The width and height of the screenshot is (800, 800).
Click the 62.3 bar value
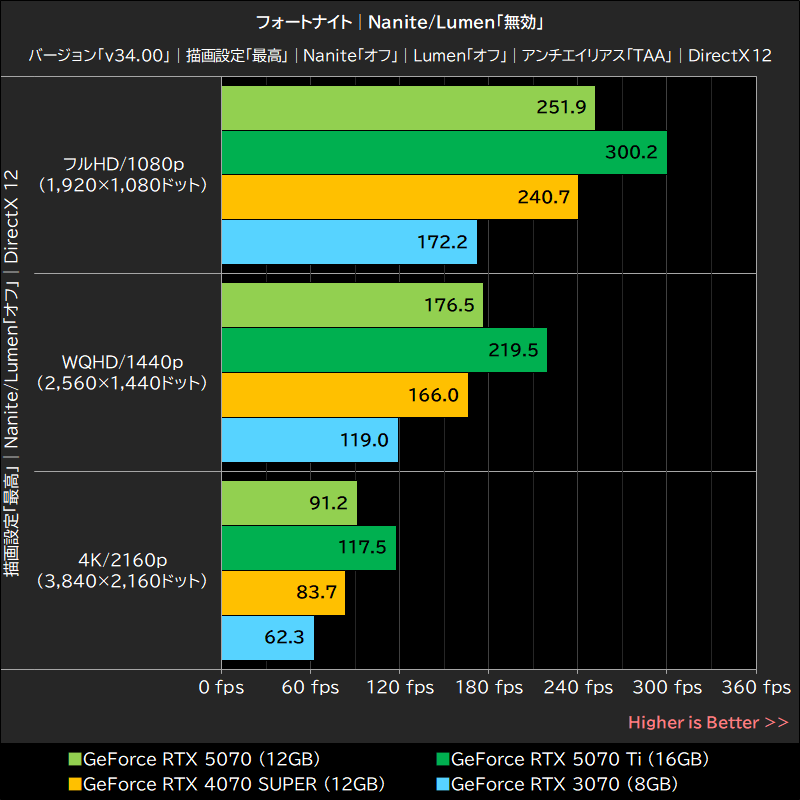click(285, 637)
